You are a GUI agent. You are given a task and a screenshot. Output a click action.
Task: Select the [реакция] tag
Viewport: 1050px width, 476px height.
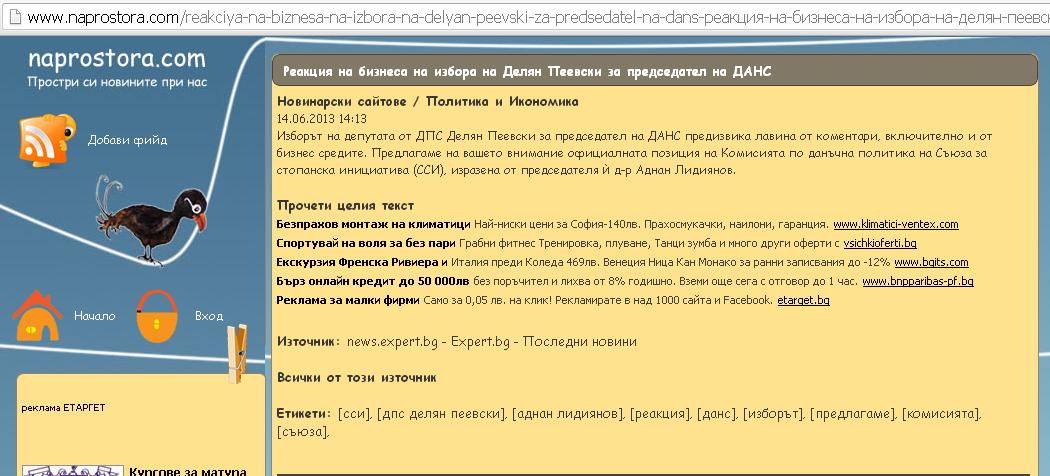tap(660, 414)
